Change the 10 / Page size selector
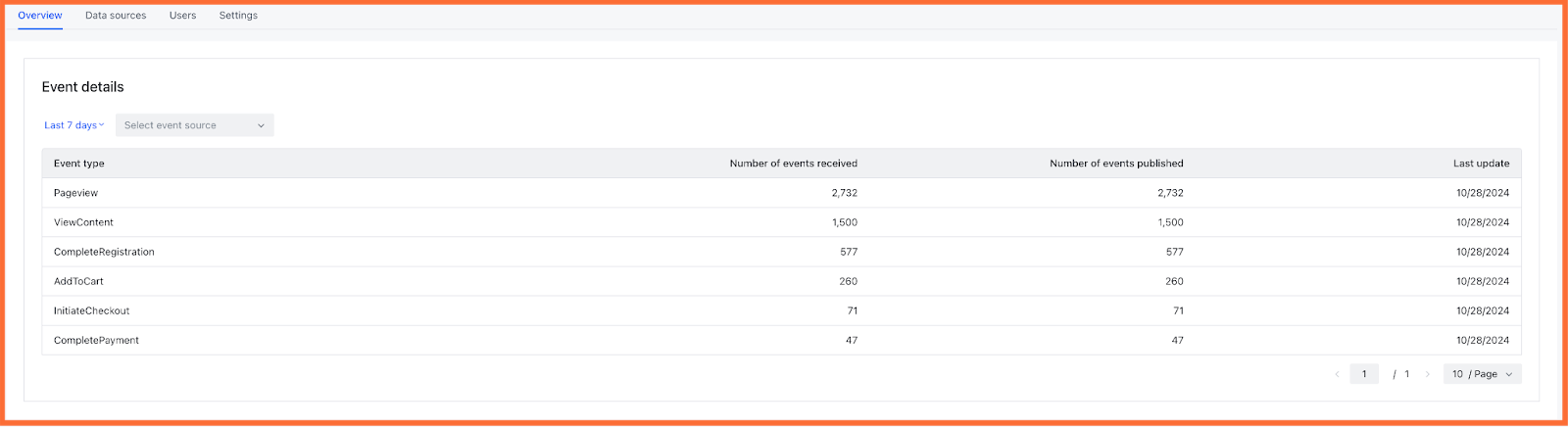Viewport: 1568px width, 427px height. click(1482, 374)
